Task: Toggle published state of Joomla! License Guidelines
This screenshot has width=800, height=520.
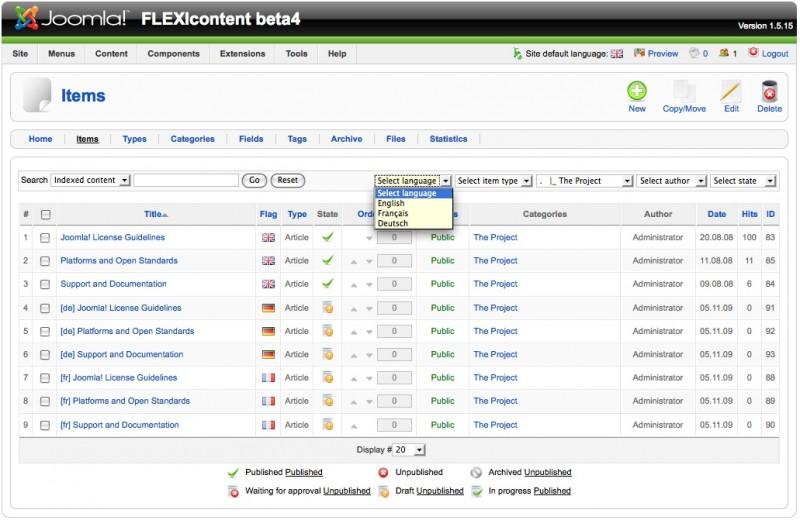Action: click(x=328, y=237)
